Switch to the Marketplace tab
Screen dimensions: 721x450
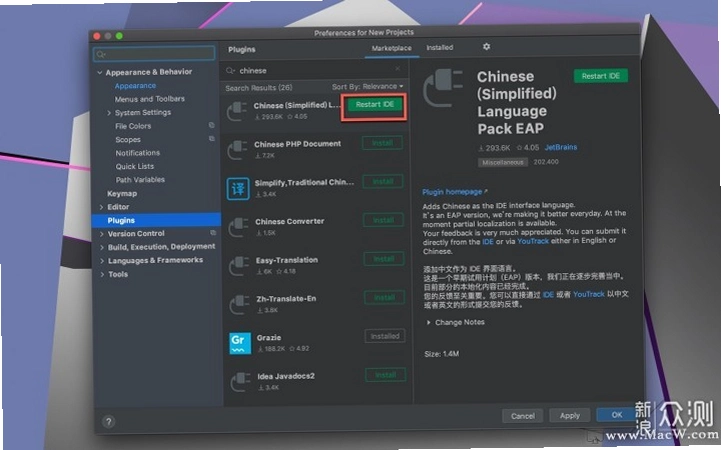[391, 48]
